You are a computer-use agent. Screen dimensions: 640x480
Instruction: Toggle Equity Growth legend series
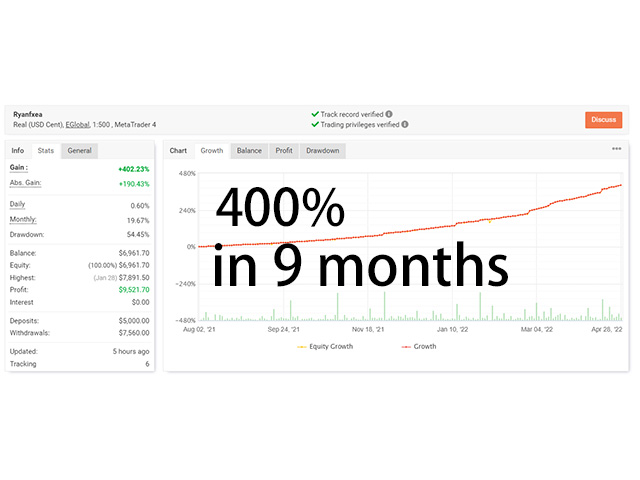[325, 347]
